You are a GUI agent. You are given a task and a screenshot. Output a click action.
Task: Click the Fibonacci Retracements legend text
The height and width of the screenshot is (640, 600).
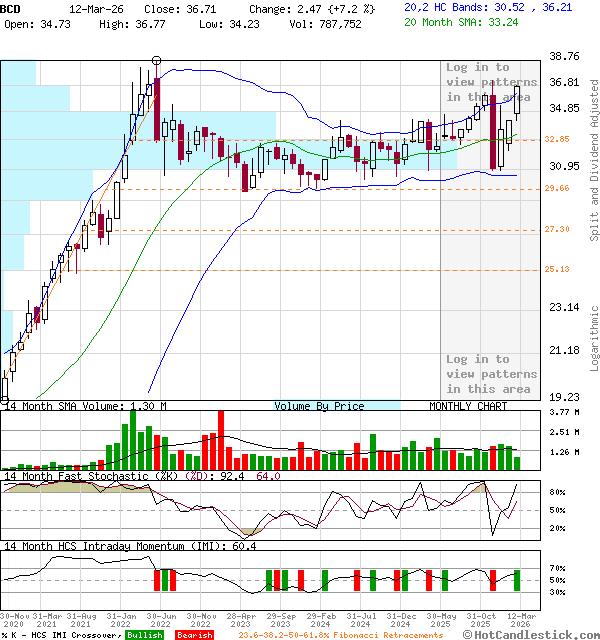pyautogui.click(x=341, y=635)
